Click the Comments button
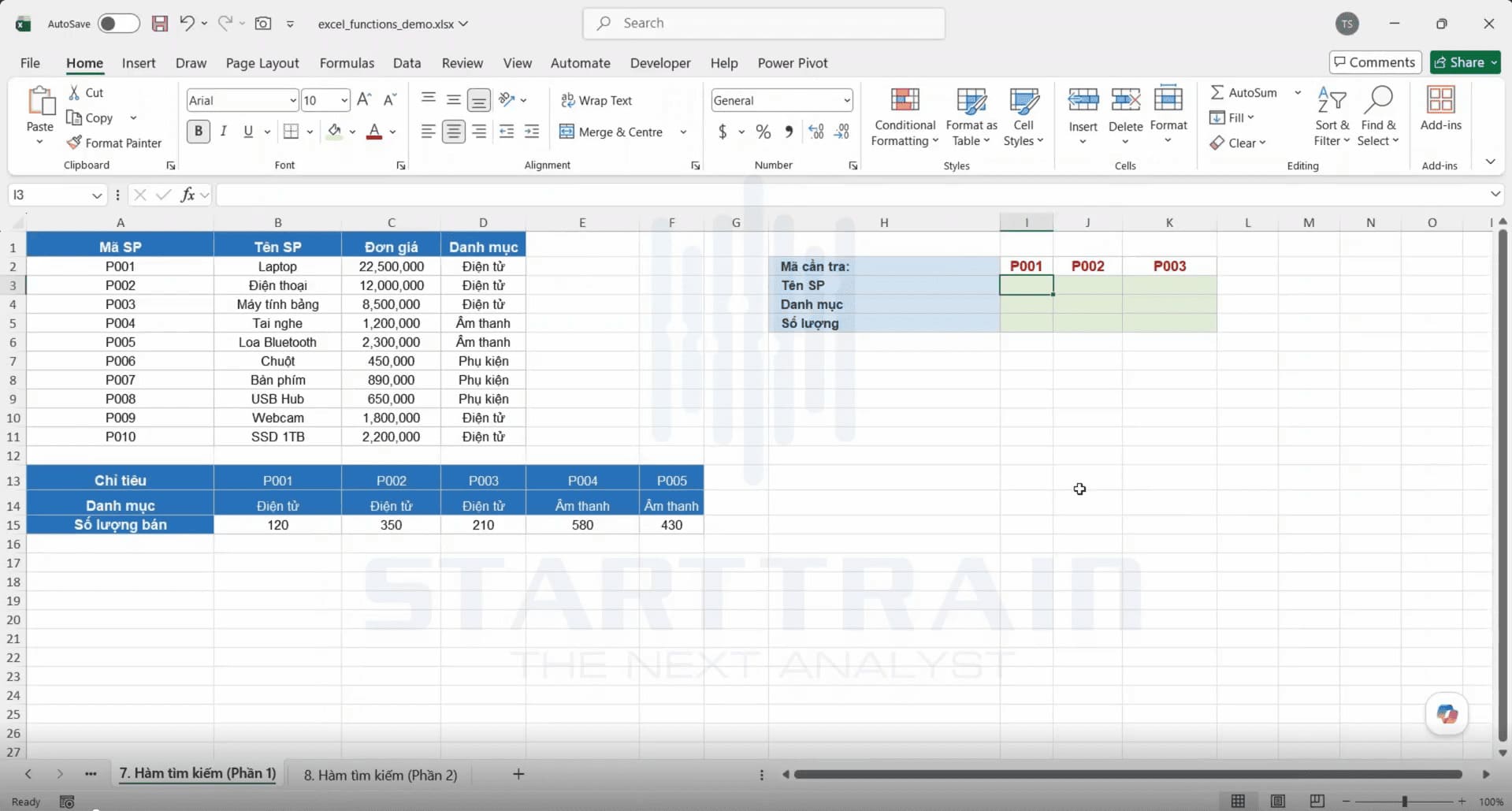The image size is (1512, 811). 1375,62
